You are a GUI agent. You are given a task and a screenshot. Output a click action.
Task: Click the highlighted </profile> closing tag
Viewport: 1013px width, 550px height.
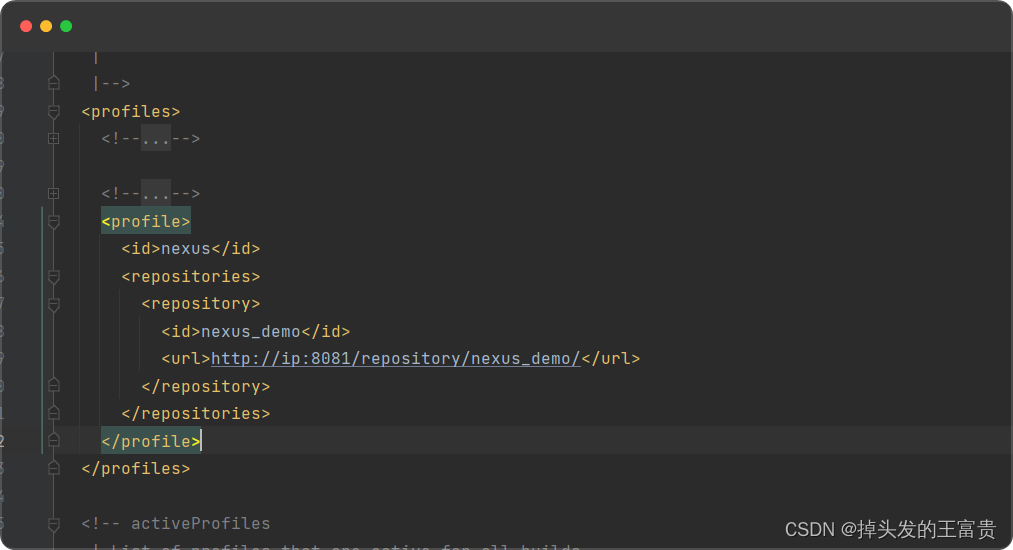[151, 441]
